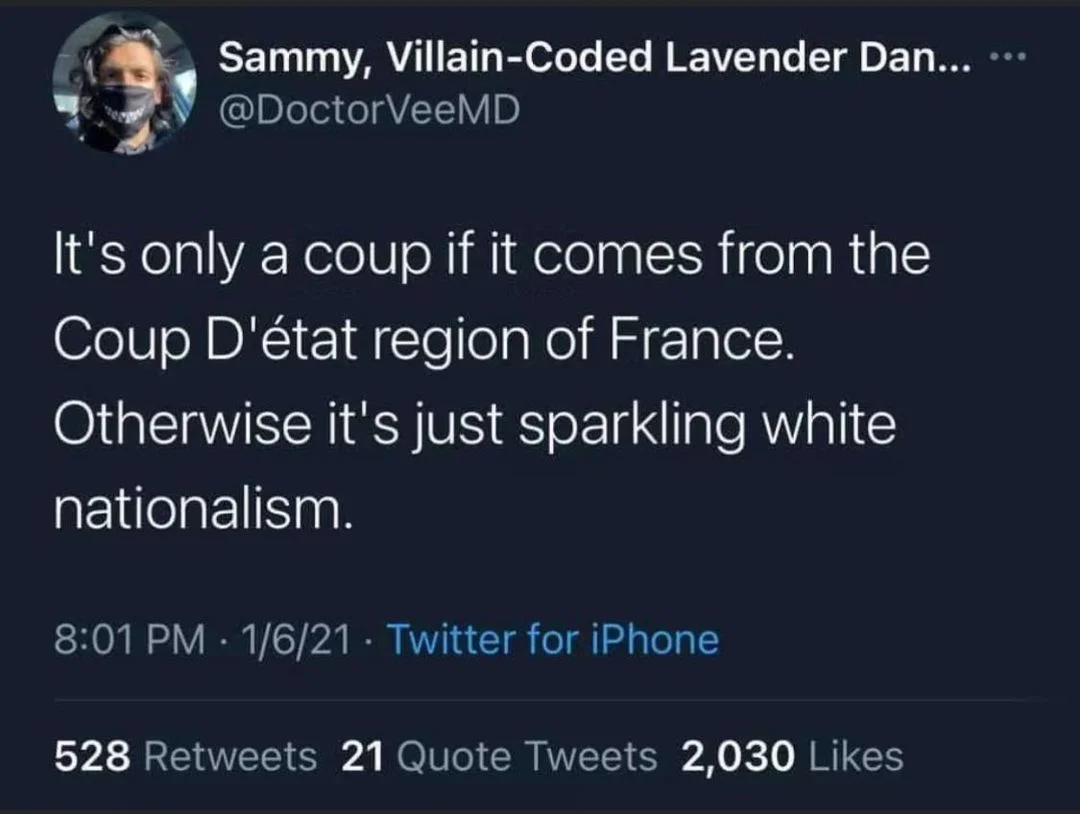This screenshot has width=1080, height=814.
Task: Click the profile avatar photo
Action: (123, 84)
